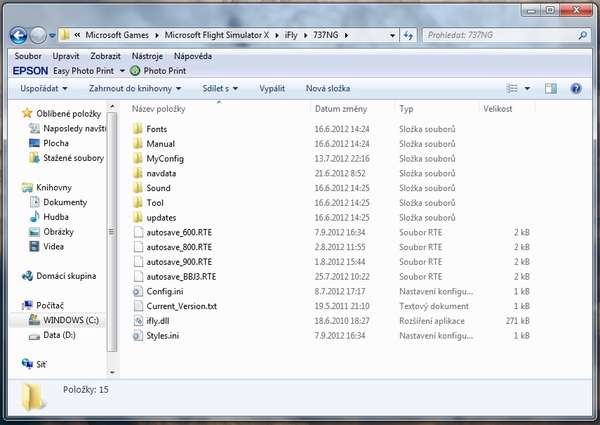Open the recent locations dropdown arrow
600x425 pixels.
click(52, 36)
